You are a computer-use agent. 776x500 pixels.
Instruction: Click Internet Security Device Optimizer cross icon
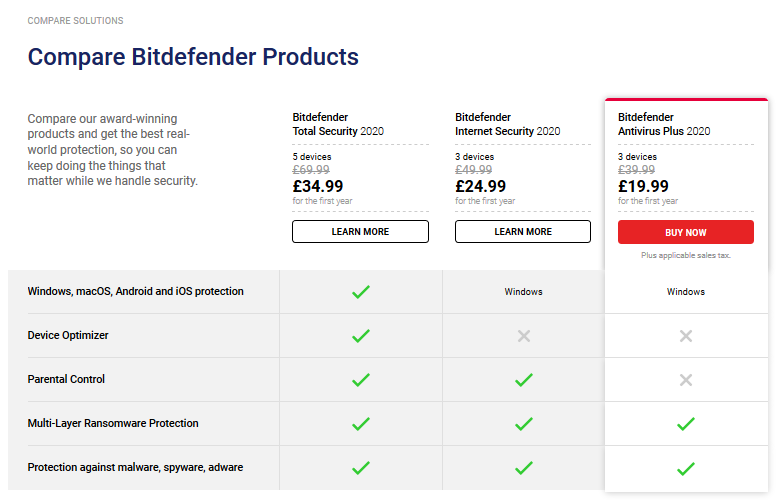pyautogui.click(x=523, y=336)
